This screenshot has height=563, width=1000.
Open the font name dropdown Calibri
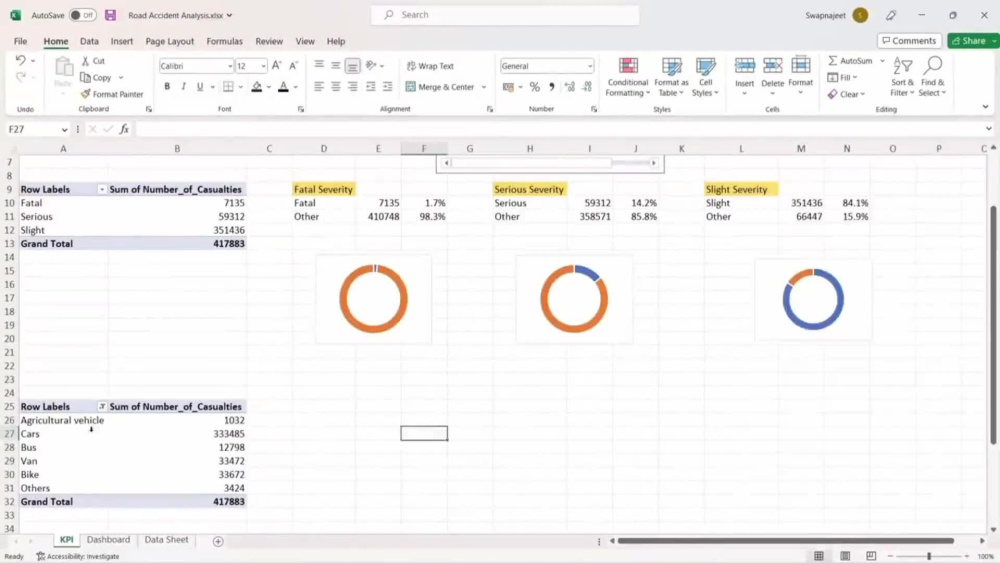coord(230,66)
